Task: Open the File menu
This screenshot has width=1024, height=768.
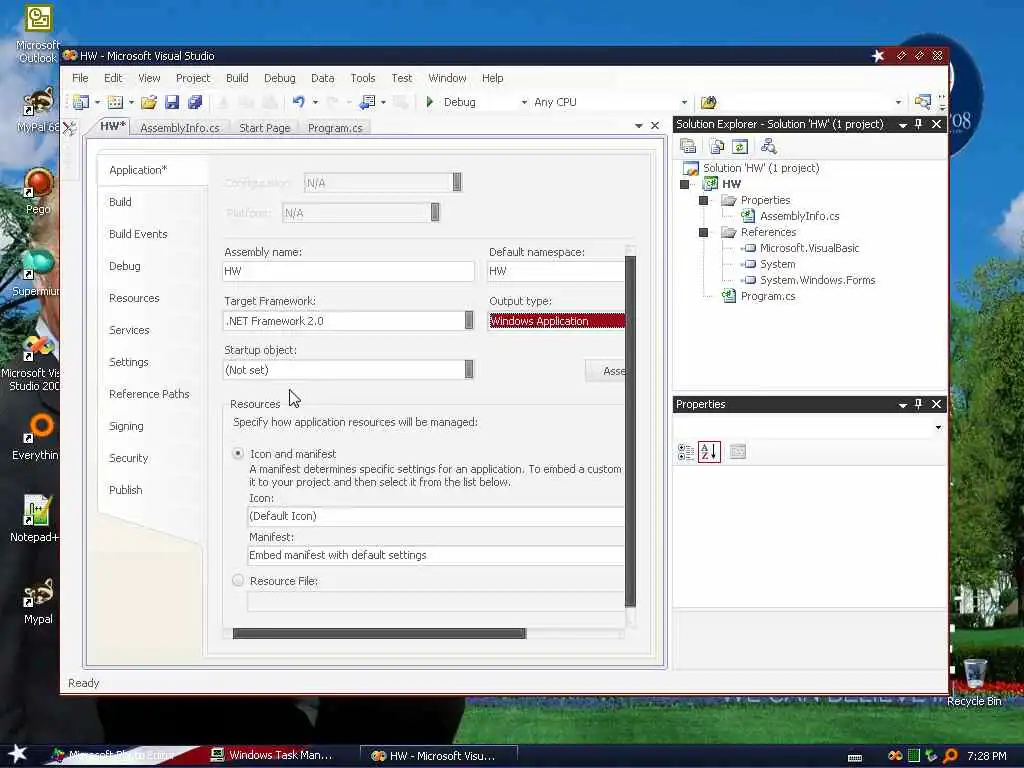Action: point(80,78)
